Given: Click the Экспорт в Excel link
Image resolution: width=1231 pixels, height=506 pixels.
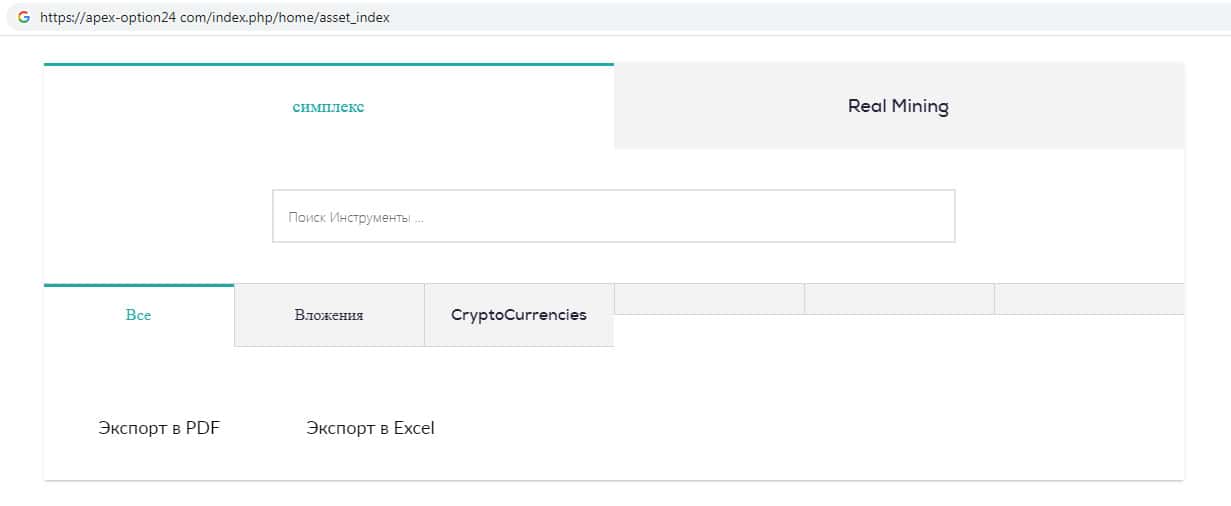Looking at the screenshot, I should click(370, 428).
